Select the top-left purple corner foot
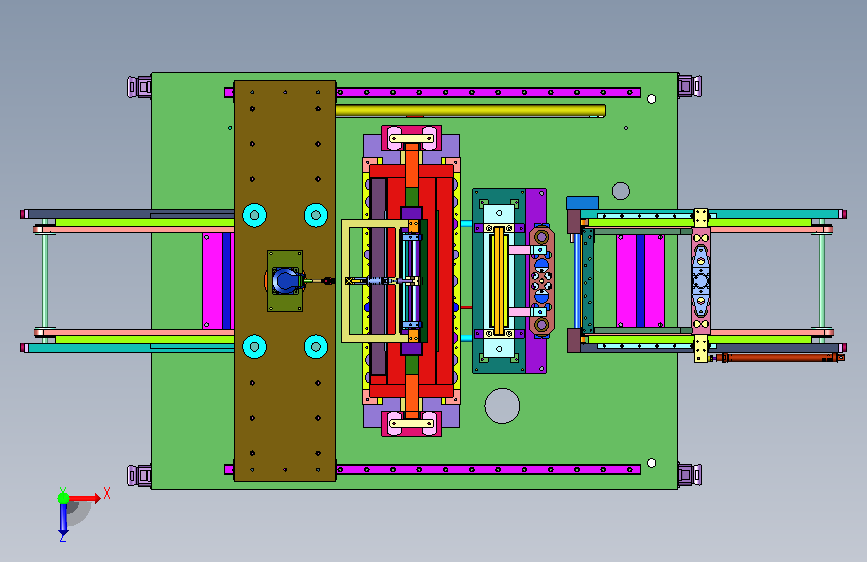The height and width of the screenshot is (562, 867). 139,87
